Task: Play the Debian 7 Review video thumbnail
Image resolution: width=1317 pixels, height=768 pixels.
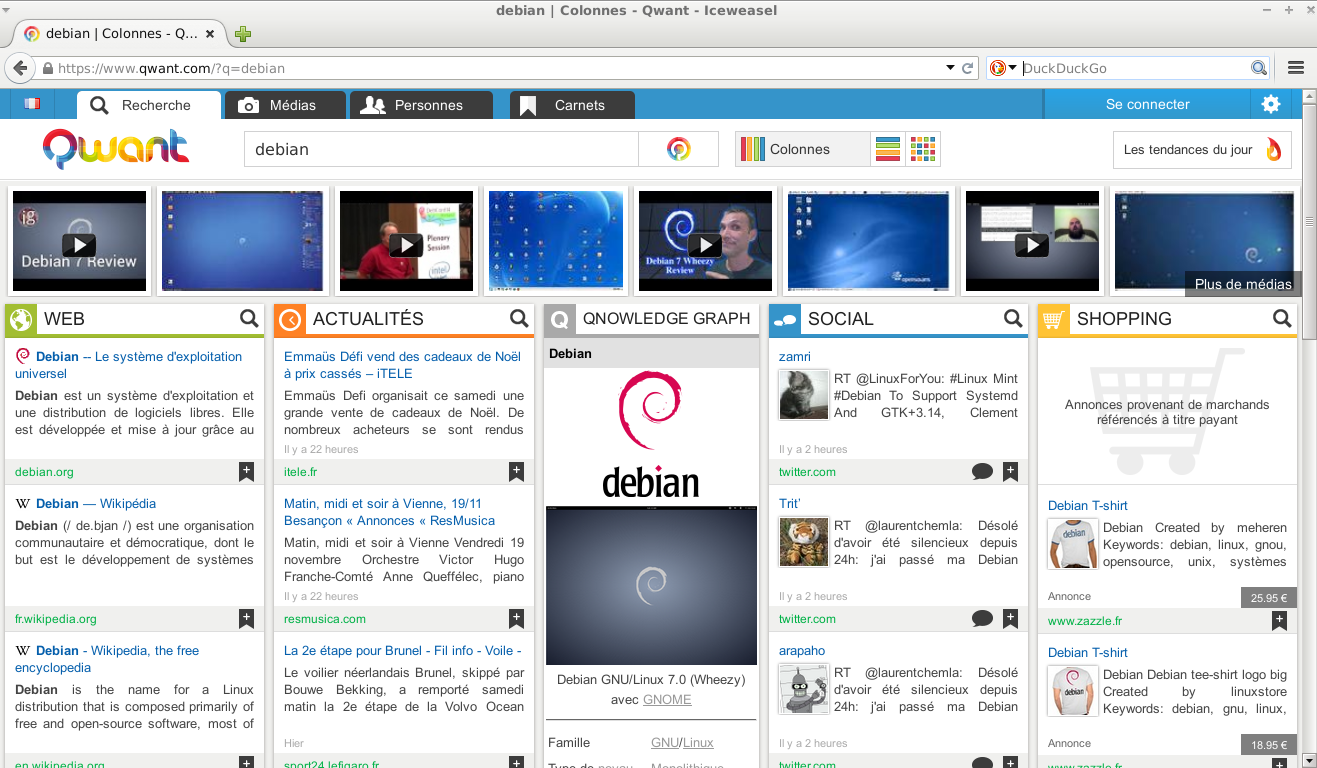Action: click(x=79, y=244)
